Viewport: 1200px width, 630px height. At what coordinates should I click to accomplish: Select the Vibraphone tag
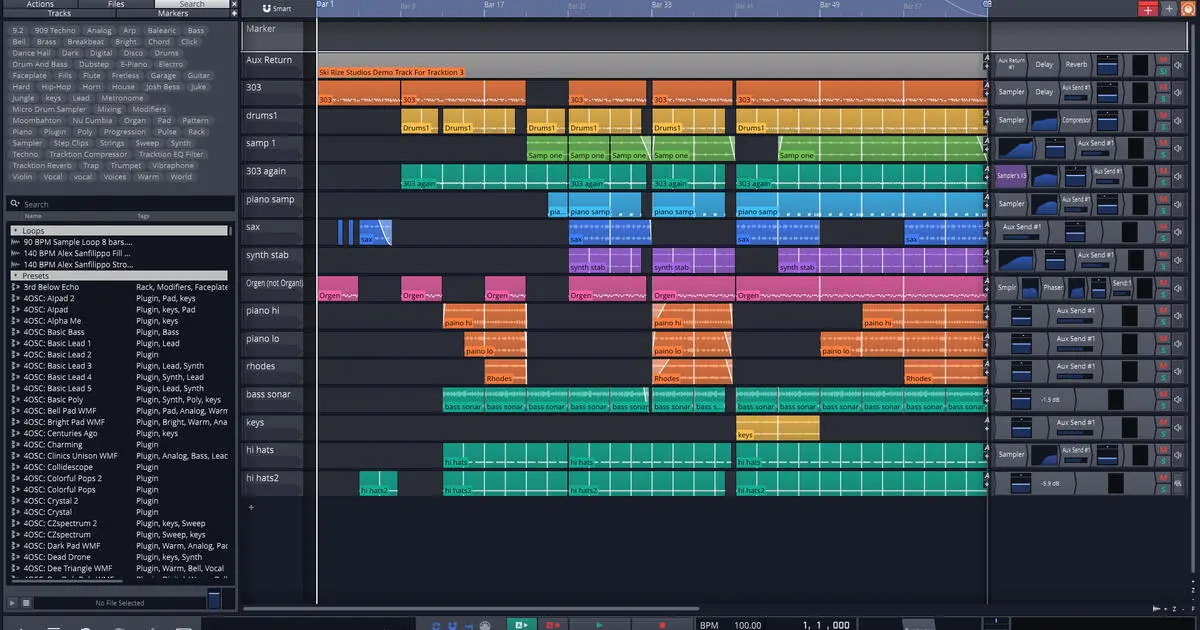pos(173,165)
